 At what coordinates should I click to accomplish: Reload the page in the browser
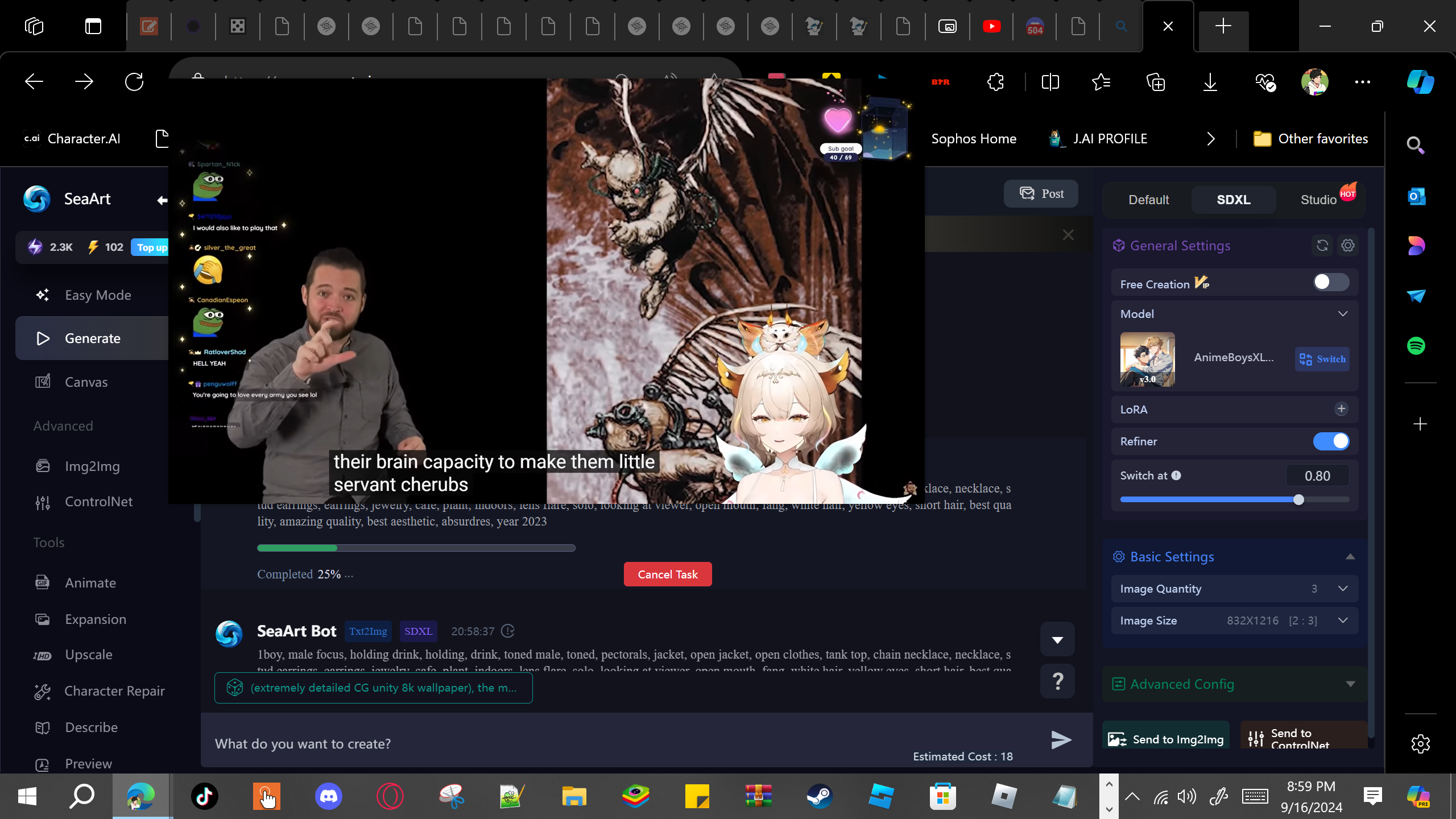tap(134, 82)
